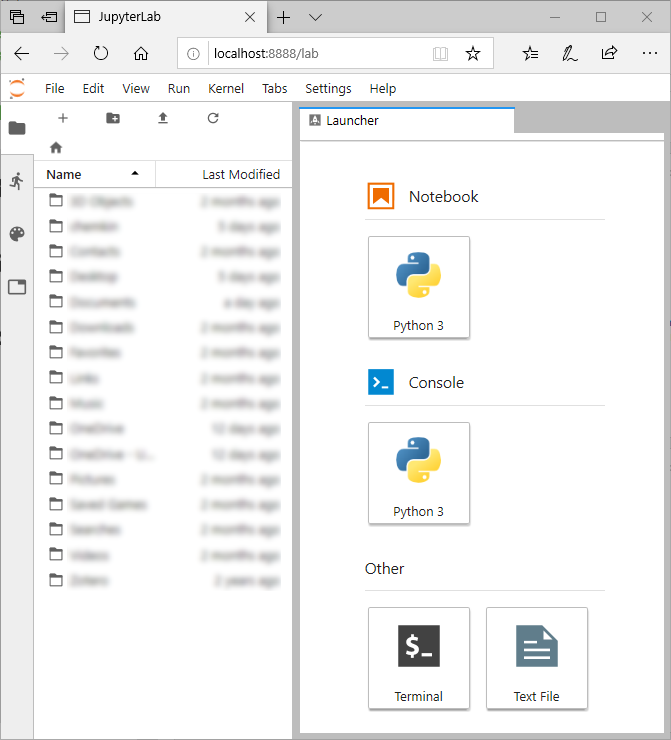This screenshot has width=671, height=740.
Task: Open a new browser tab
Action: click(x=284, y=17)
